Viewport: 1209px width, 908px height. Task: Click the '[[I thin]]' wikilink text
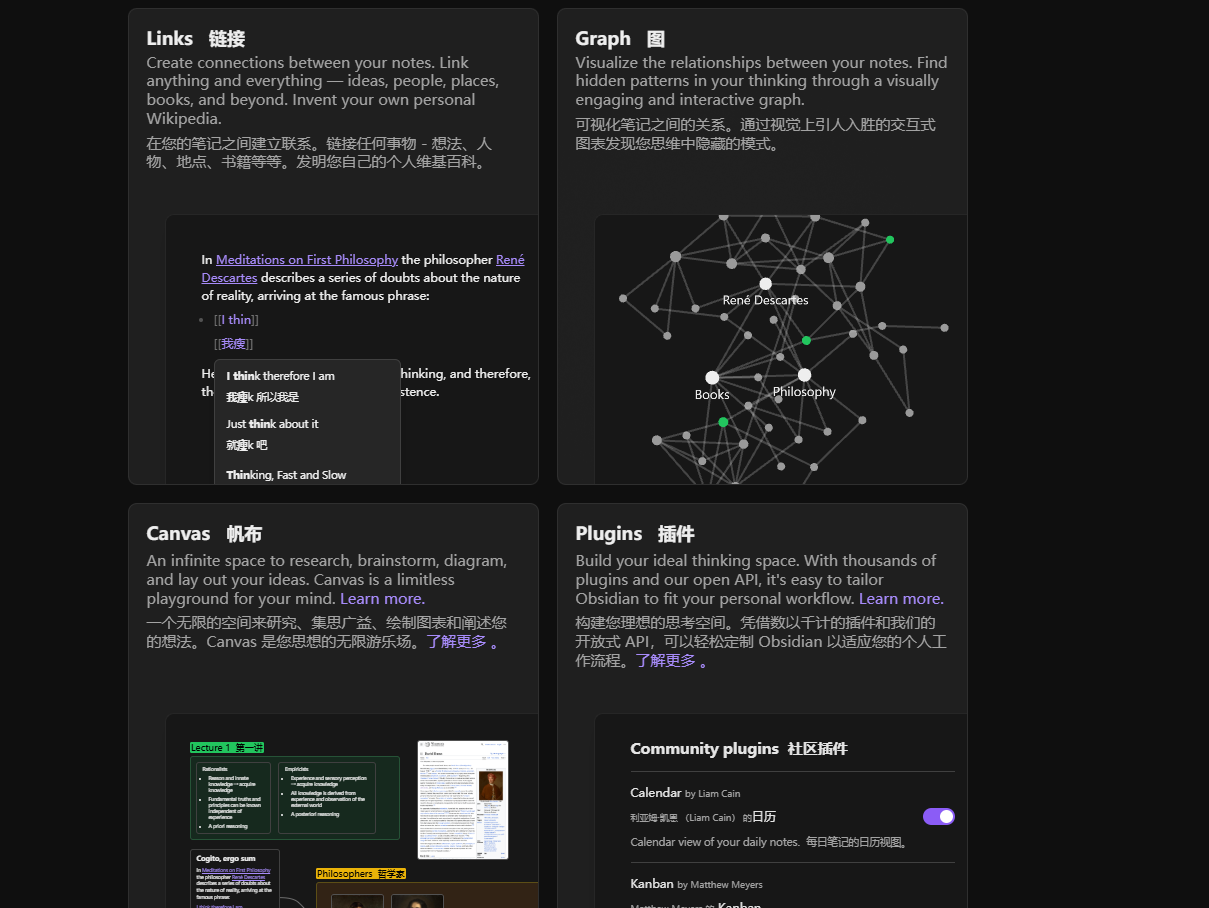[x=236, y=320]
